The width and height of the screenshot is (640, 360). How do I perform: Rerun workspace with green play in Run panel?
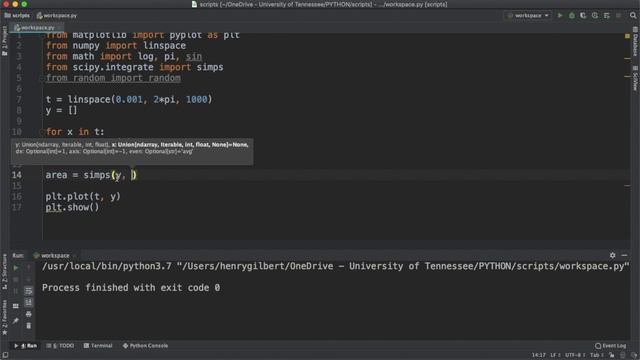coord(16,268)
